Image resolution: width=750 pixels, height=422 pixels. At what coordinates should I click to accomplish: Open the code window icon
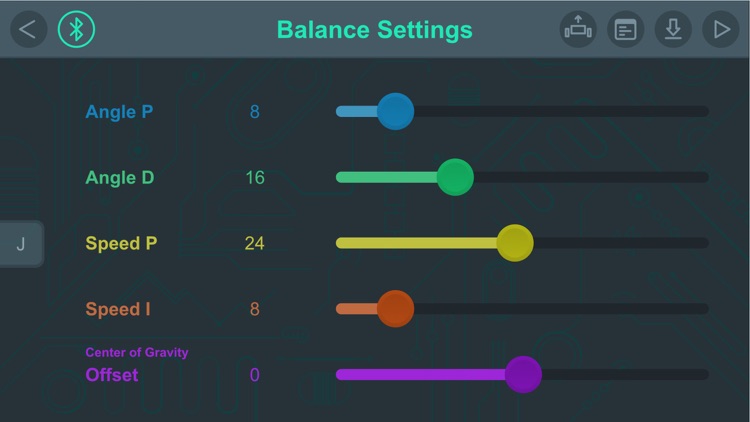click(626, 29)
